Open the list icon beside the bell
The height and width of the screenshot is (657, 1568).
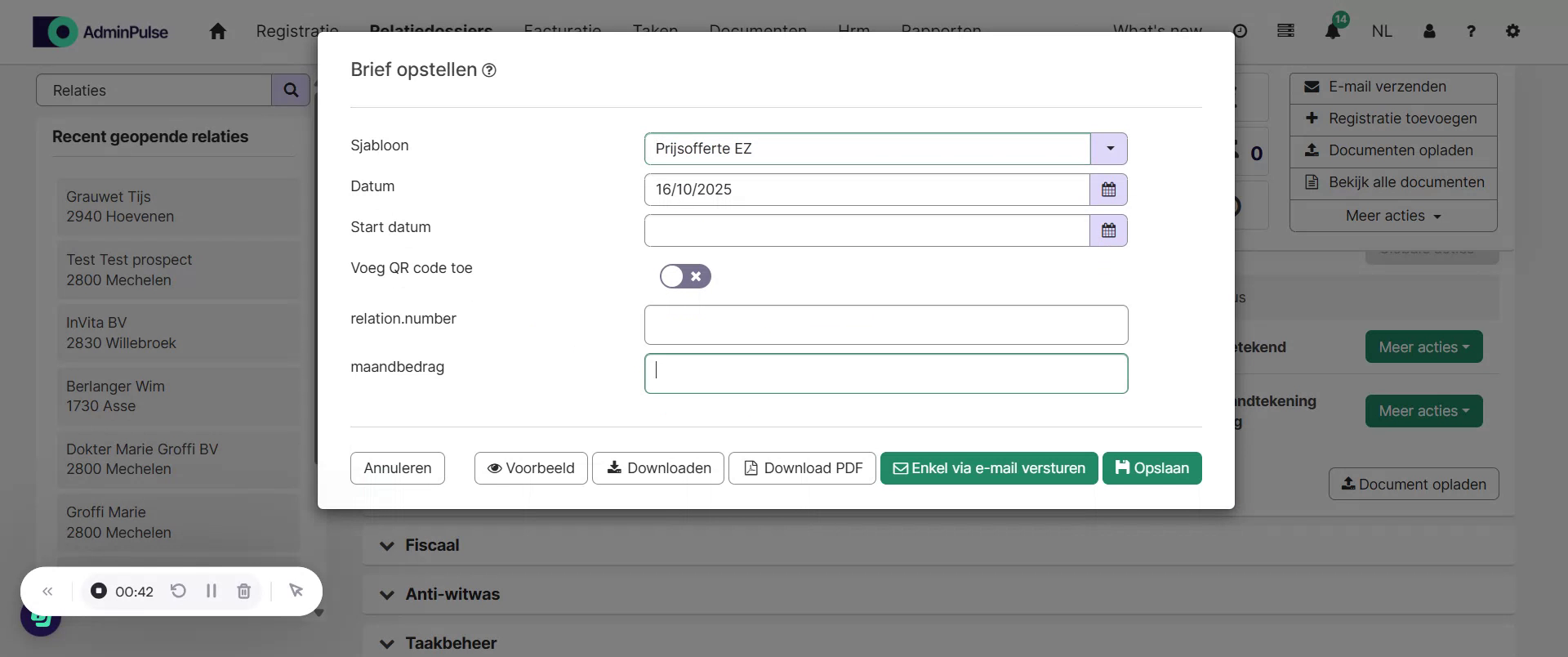pyautogui.click(x=1285, y=31)
